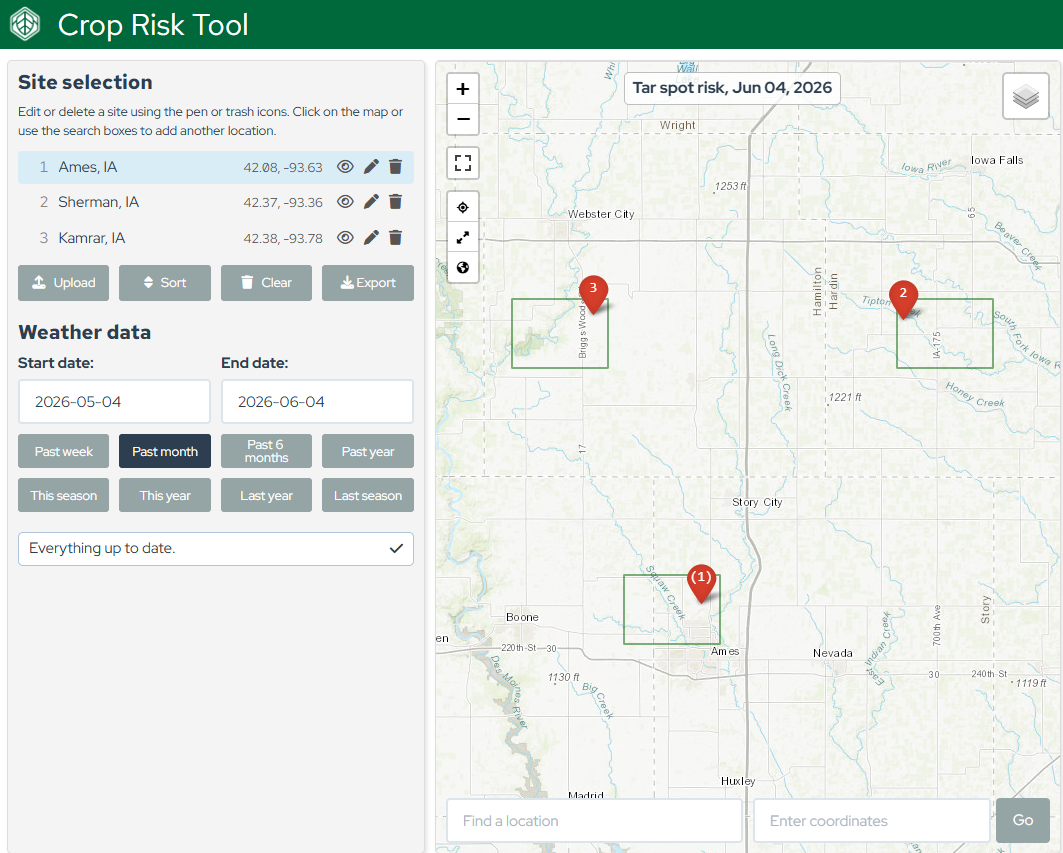
Task: Select This year date range
Action: 165,495
